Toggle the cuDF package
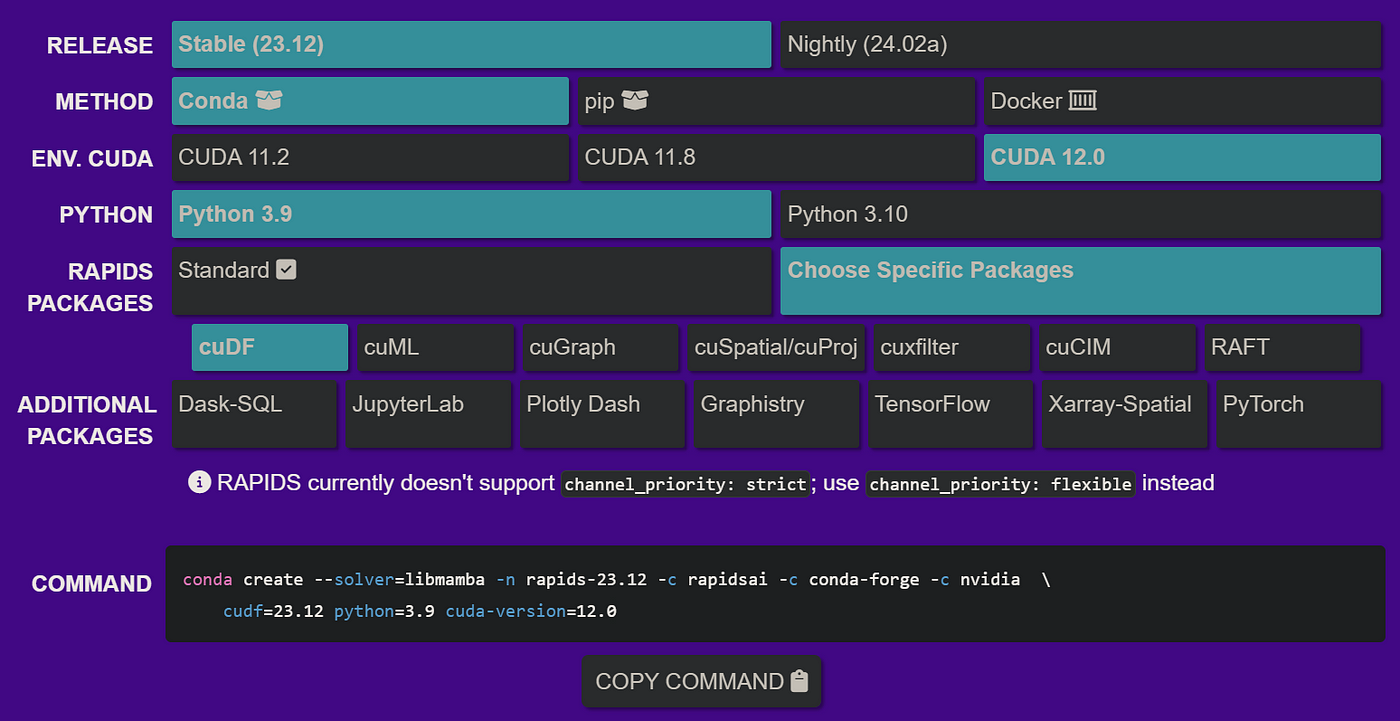 click(270, 348)
